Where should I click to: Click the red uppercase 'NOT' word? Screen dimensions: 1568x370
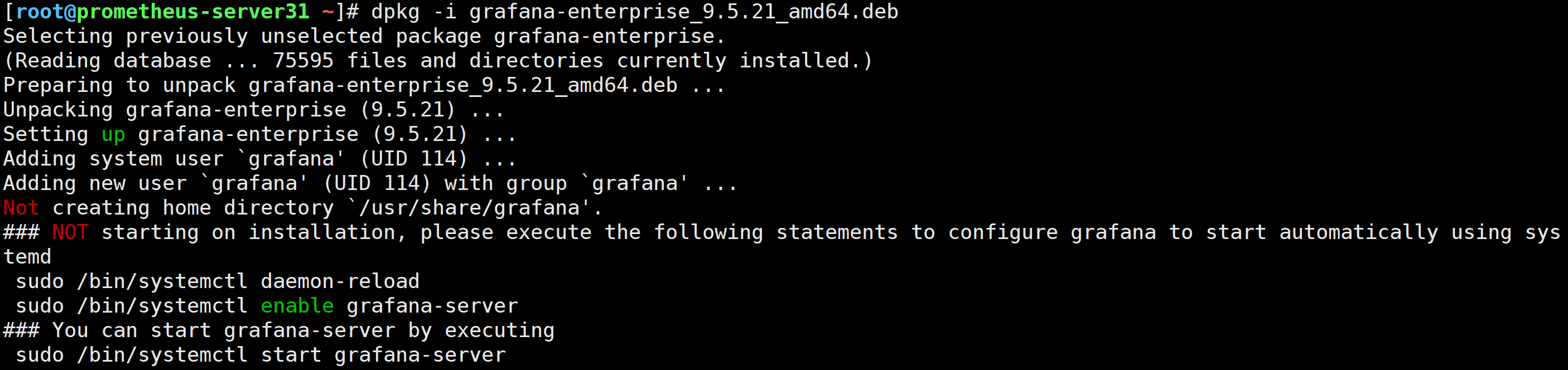(71, 232)
